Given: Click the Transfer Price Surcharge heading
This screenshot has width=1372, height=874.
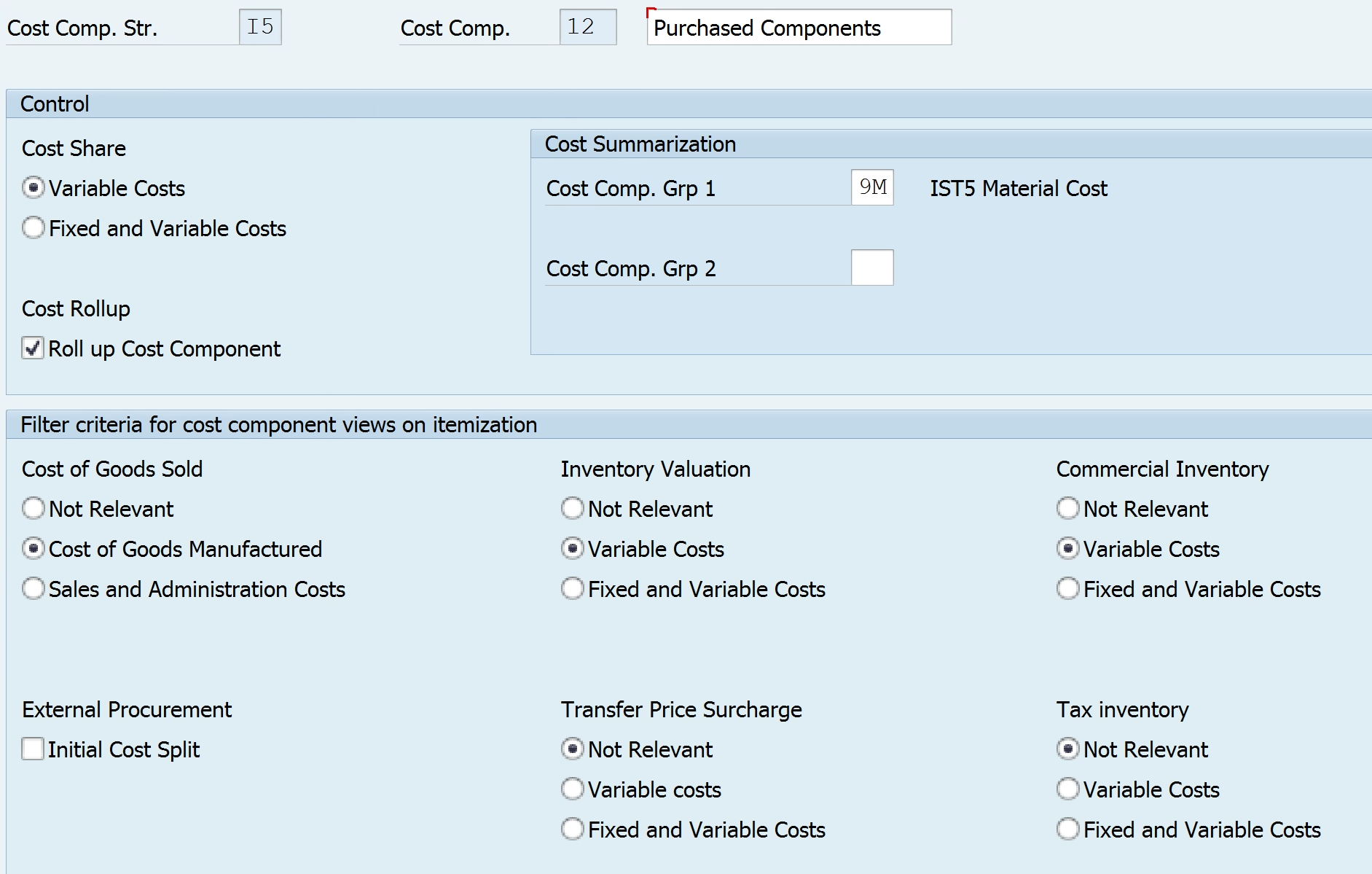Looking at the screenshot, I should point(681,710).
